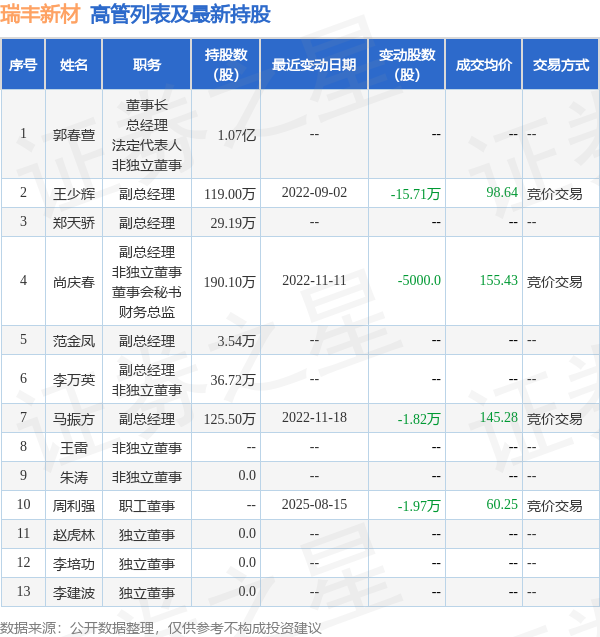Select the name 尚庆春

tap(74, 282)
